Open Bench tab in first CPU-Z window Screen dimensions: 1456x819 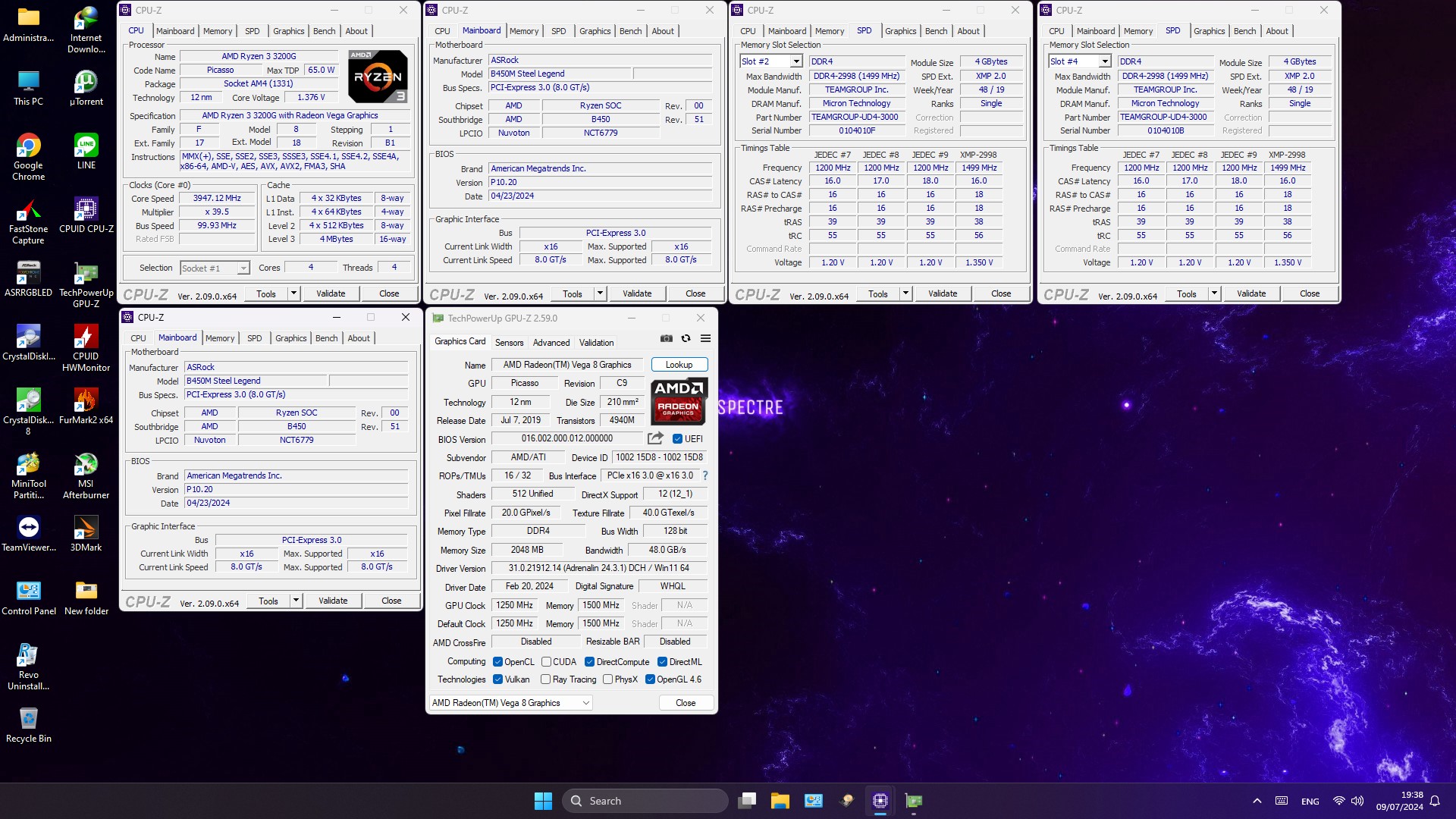pyautogui.click(x=325, y=31)
